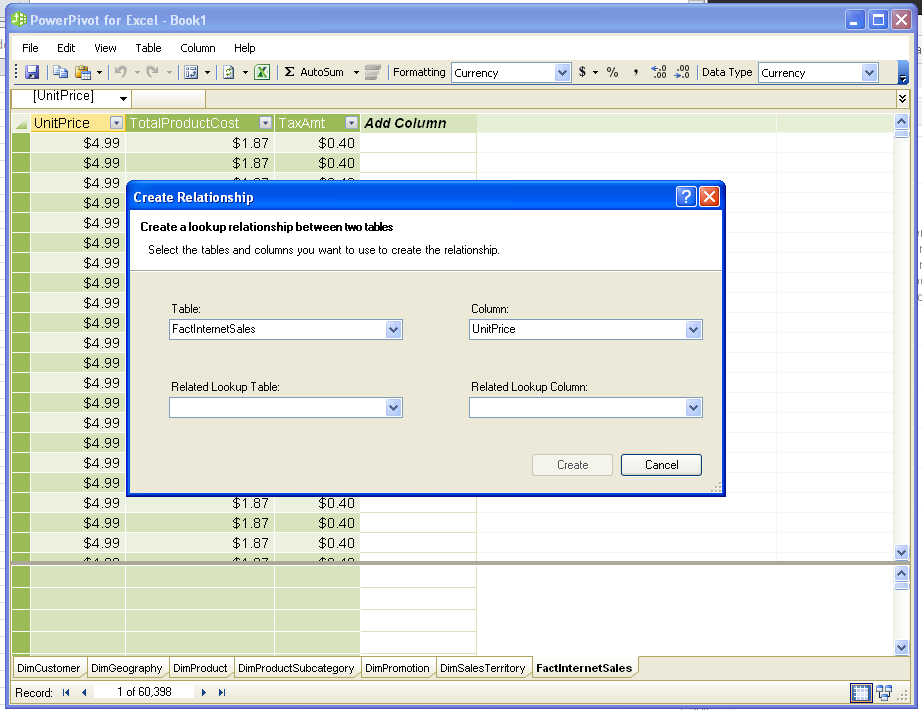Copy the selection using the toolbar copy icon
The width and height of the screenshot is (922, 710).
click(x=60, y=72)
